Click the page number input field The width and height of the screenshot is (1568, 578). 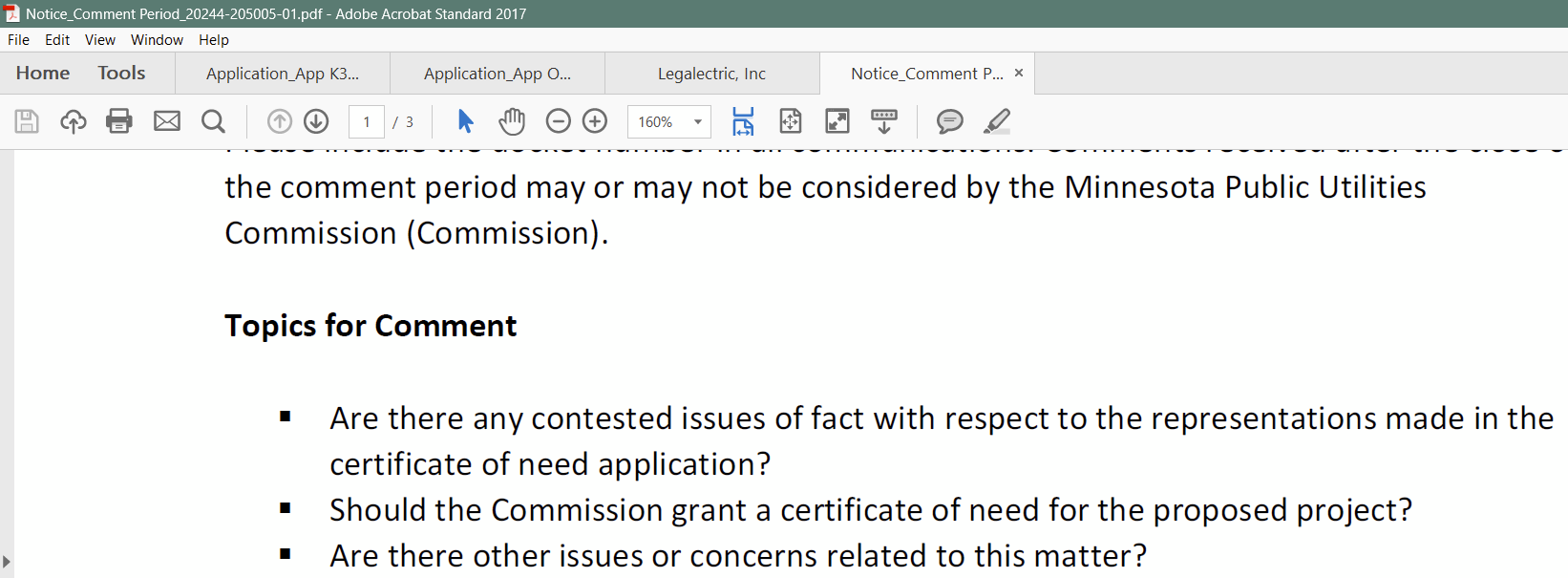(x=367, y=122)
